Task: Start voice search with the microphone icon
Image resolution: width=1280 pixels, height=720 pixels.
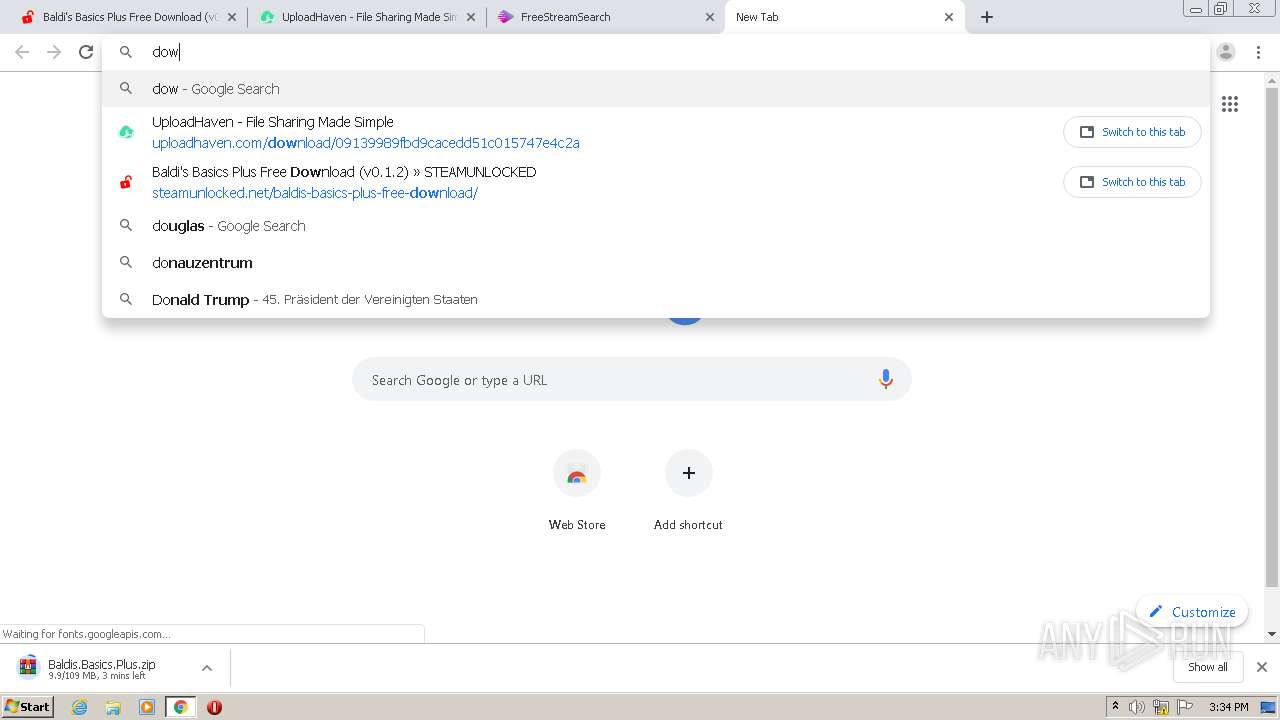Action: (885, 379)
